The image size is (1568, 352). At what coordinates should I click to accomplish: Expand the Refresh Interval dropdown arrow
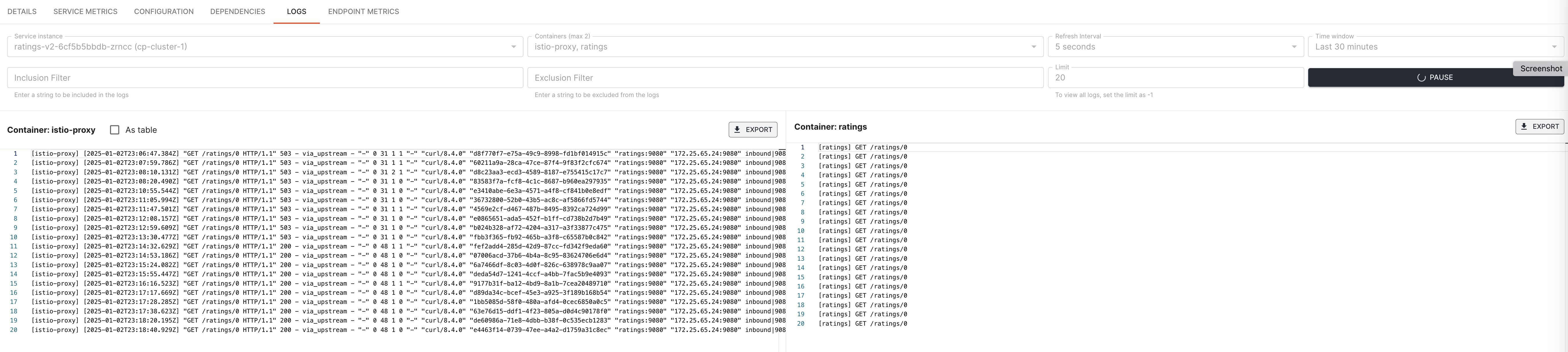pyautogui.click(x=1294, y=47)
